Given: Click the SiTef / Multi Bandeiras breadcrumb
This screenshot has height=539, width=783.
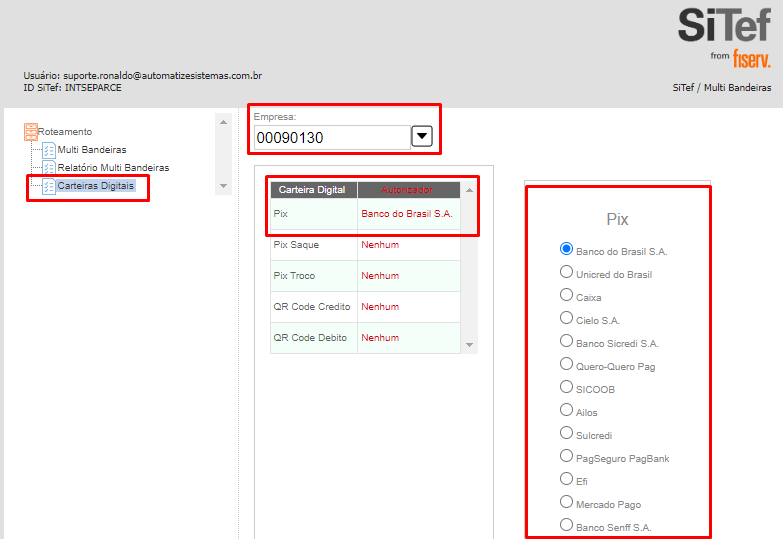Looking at the screenshot, I should coord(722,88).
